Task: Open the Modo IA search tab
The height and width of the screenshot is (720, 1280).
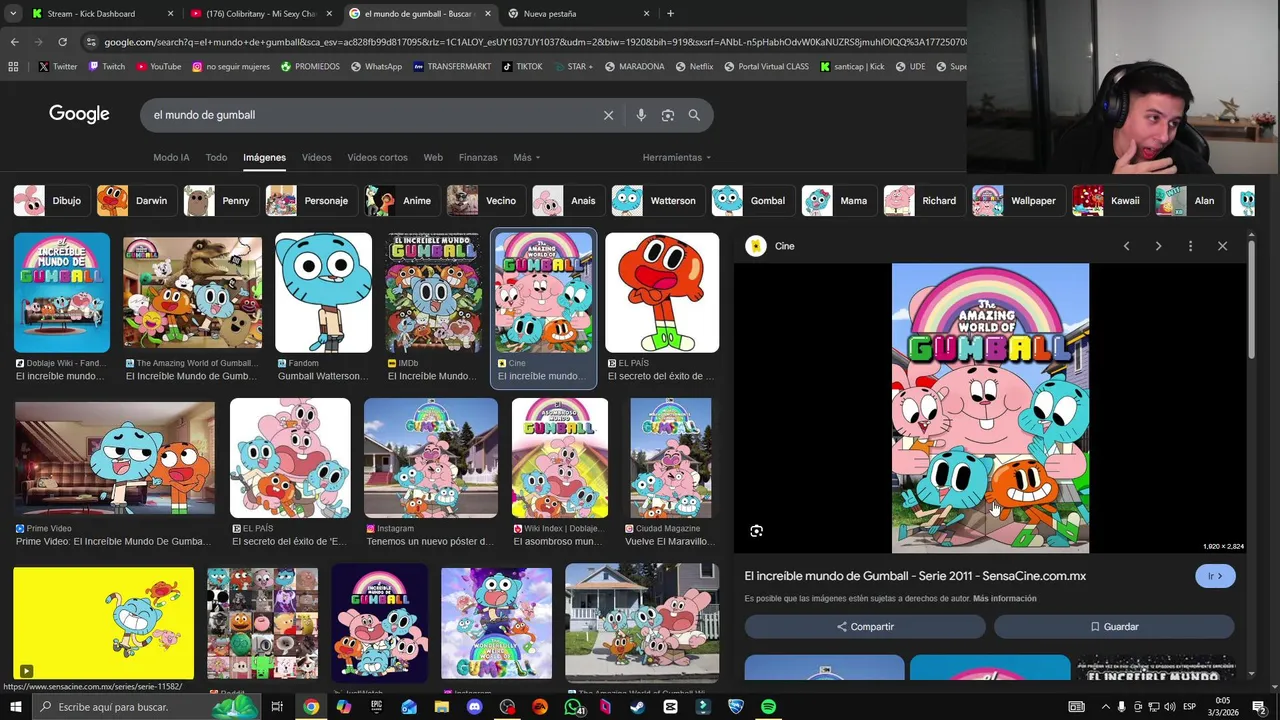Action: pos(171,157)
